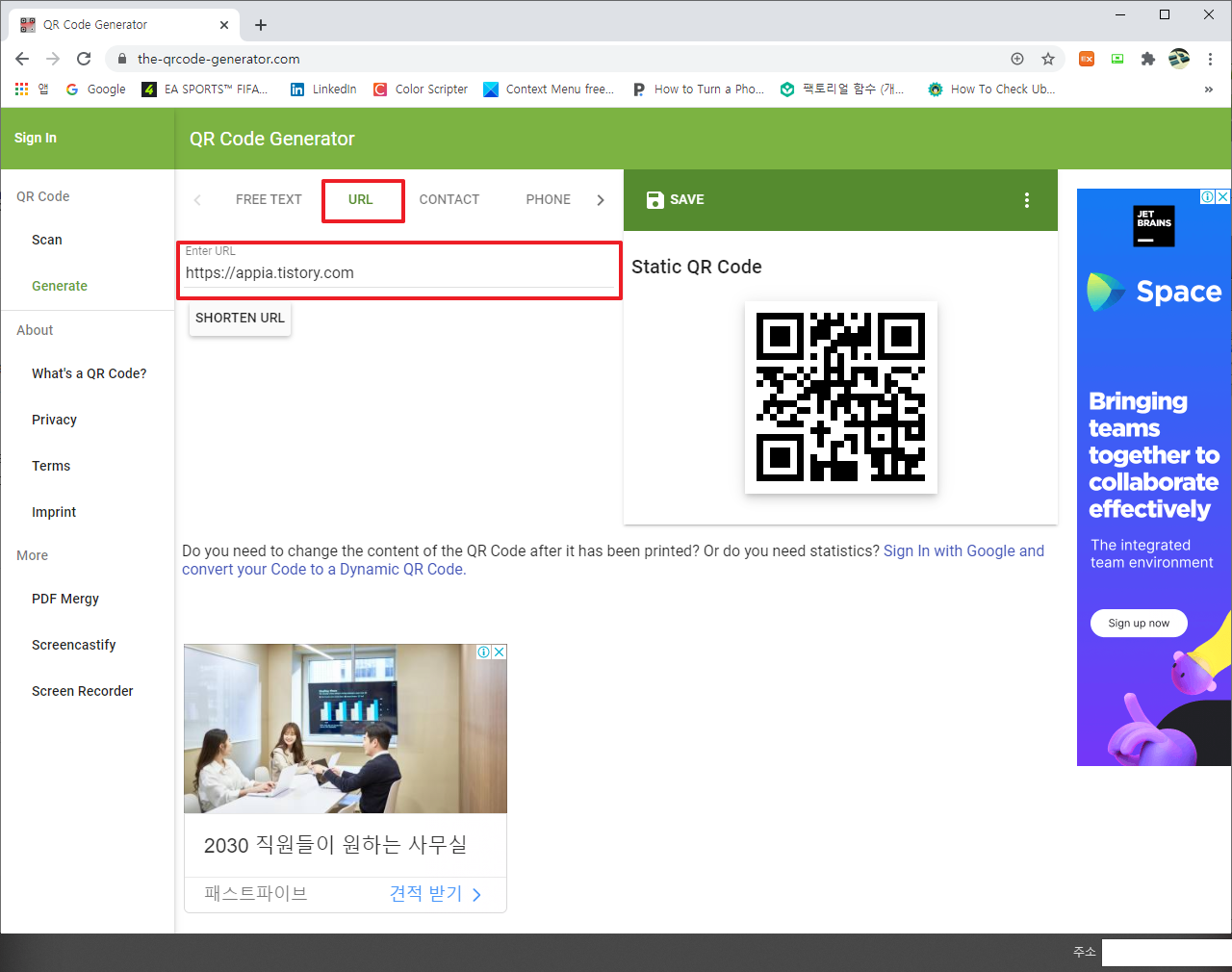The image size is (1232, 972).
Task: Open the EA SPORTS FIFA bookmark
Action: click(x=205, y=89)
